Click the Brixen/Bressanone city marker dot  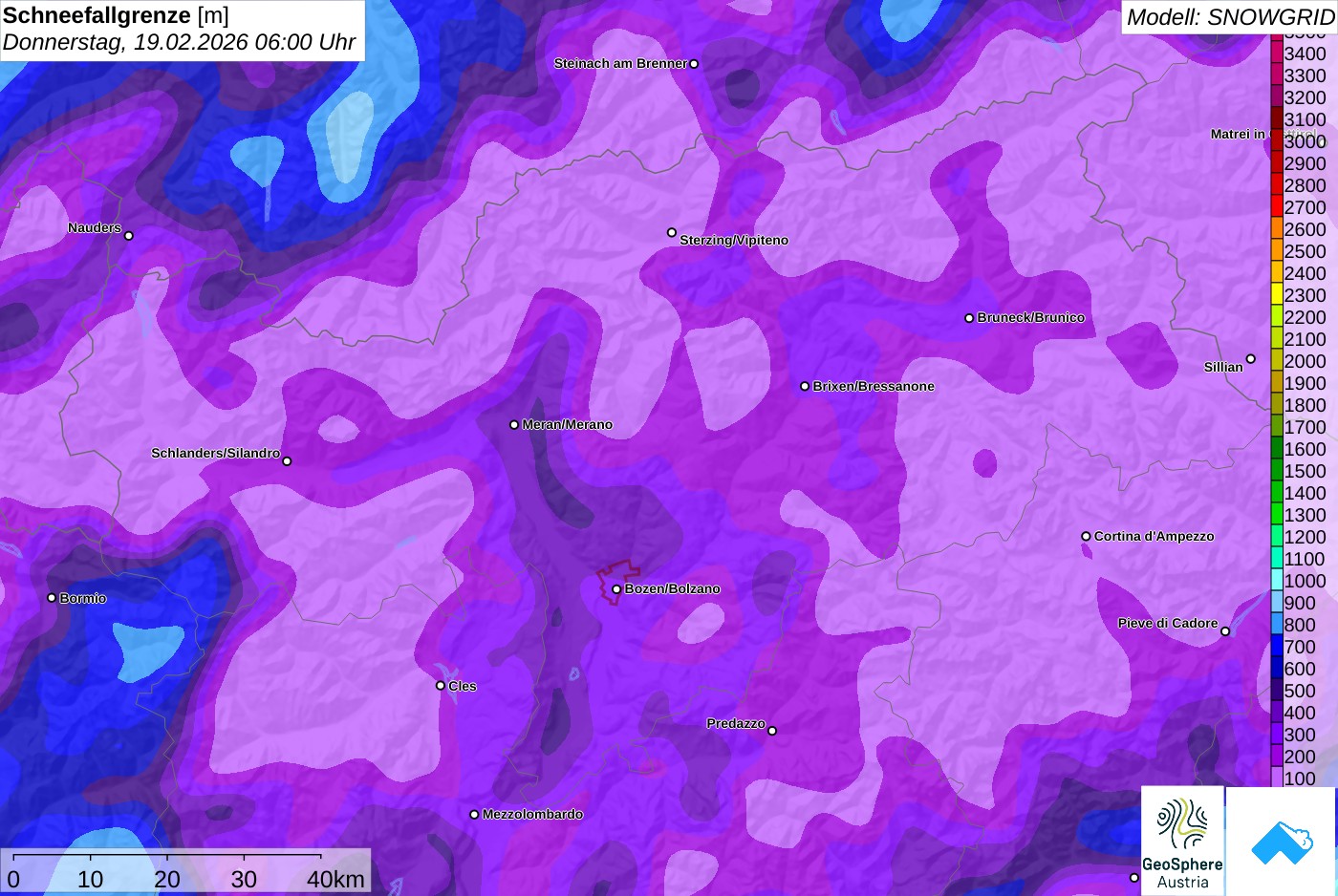point(805,387)
